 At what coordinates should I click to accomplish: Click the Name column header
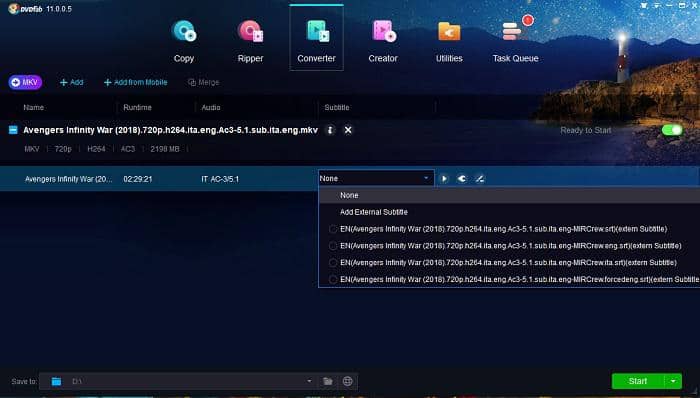pyautogui.click(x=33, y=108)
